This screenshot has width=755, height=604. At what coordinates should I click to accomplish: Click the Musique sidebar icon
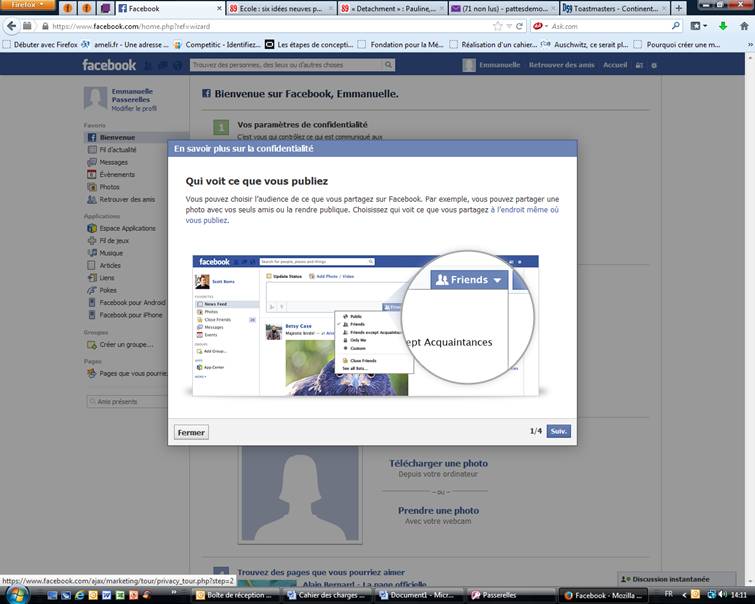92,253
